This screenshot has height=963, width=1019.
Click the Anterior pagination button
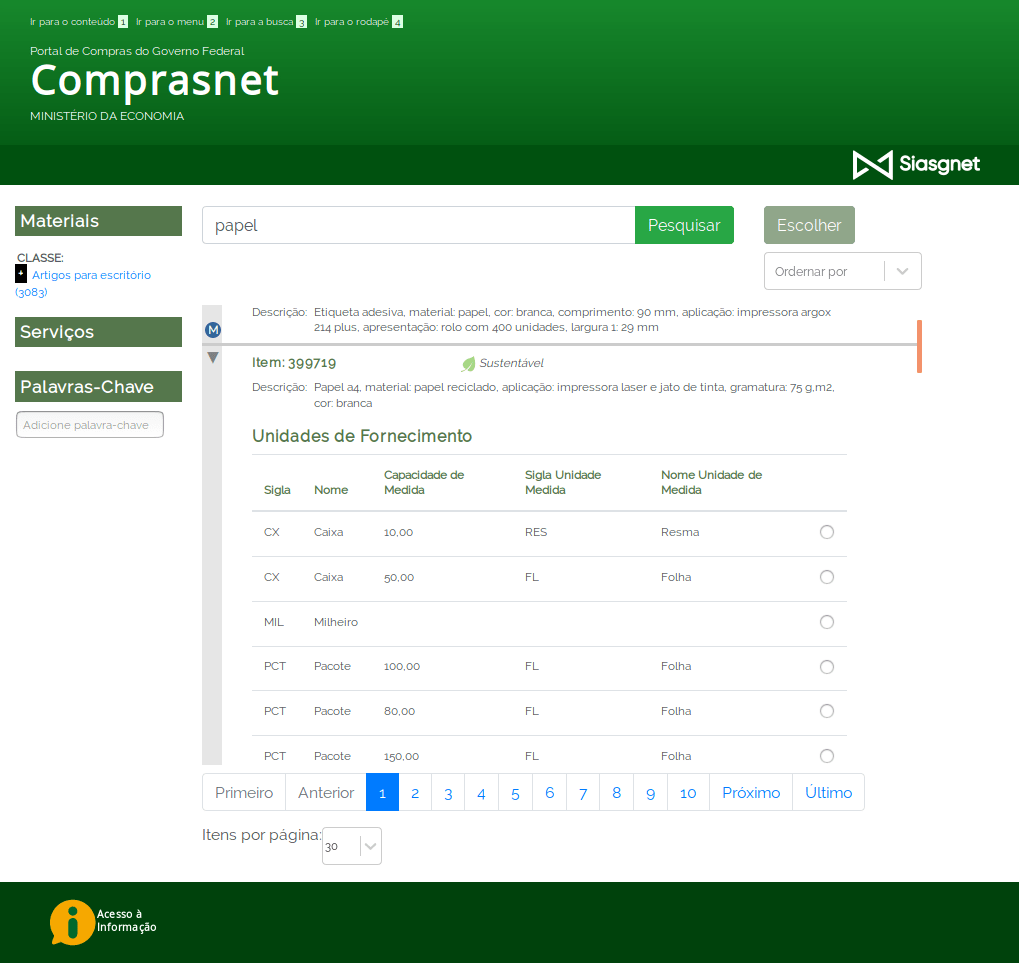point(326,793)
